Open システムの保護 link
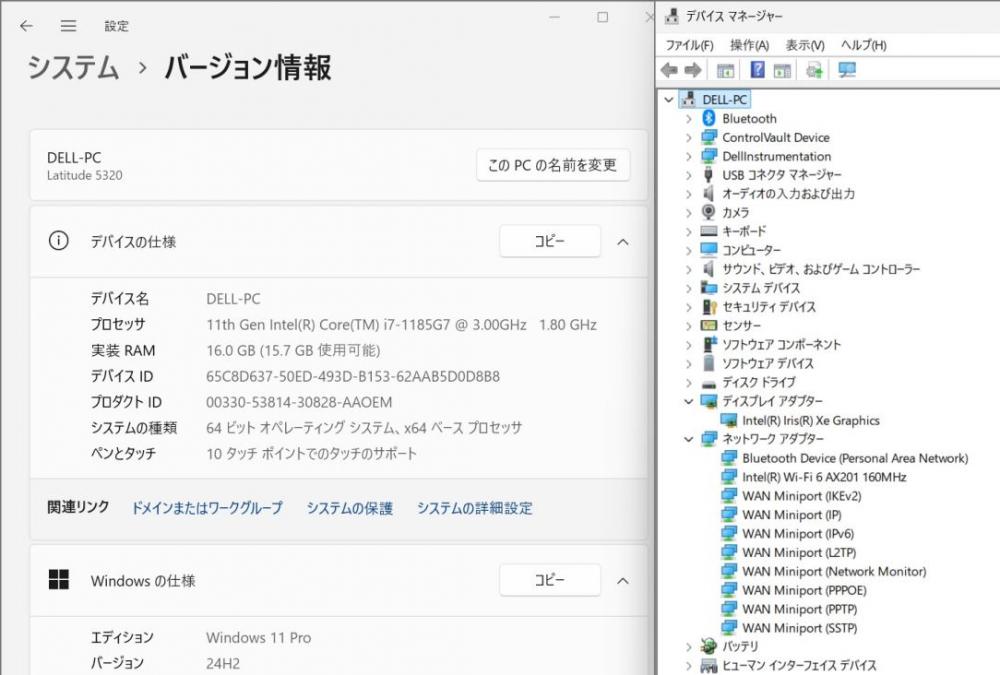This screenshot has width=1000, height=675. (x=349, y=508)
